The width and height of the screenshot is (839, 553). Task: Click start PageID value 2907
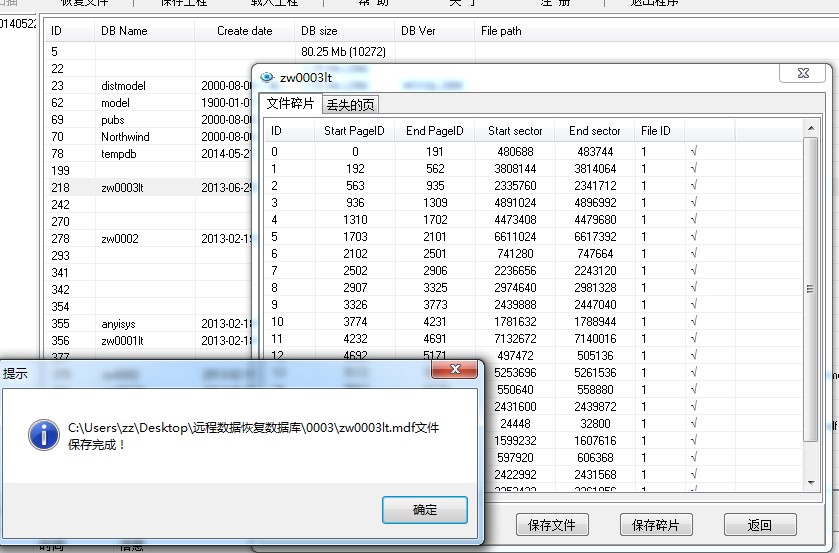(x=355, y=287)
